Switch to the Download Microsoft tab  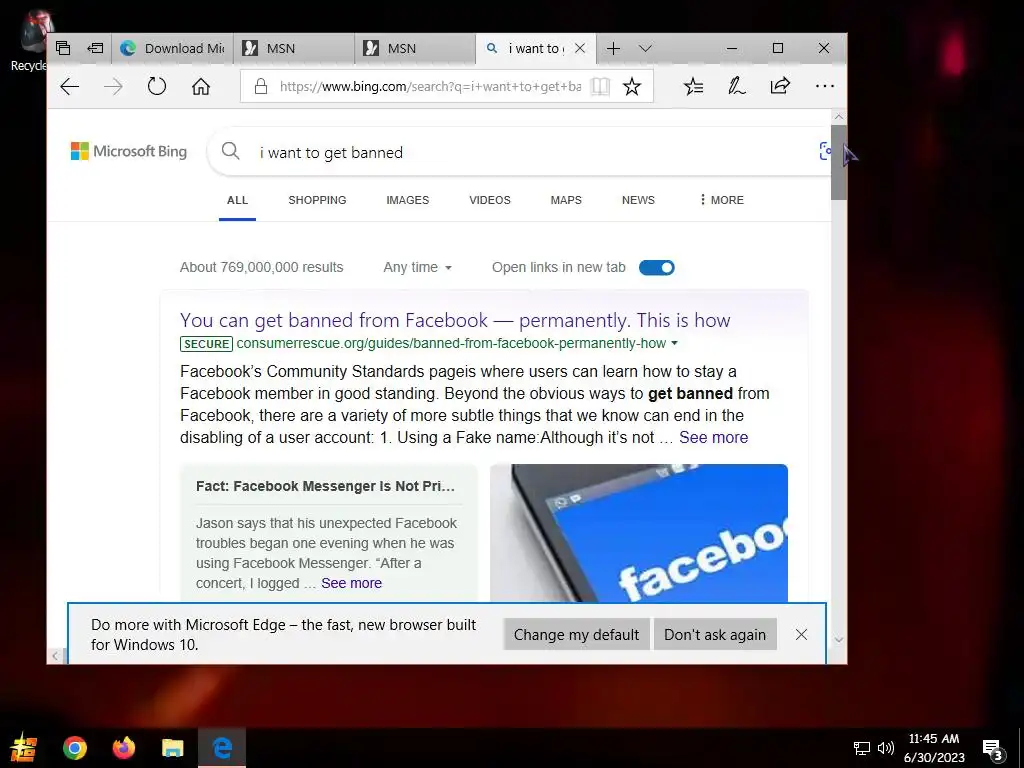(x=172, y=48)
